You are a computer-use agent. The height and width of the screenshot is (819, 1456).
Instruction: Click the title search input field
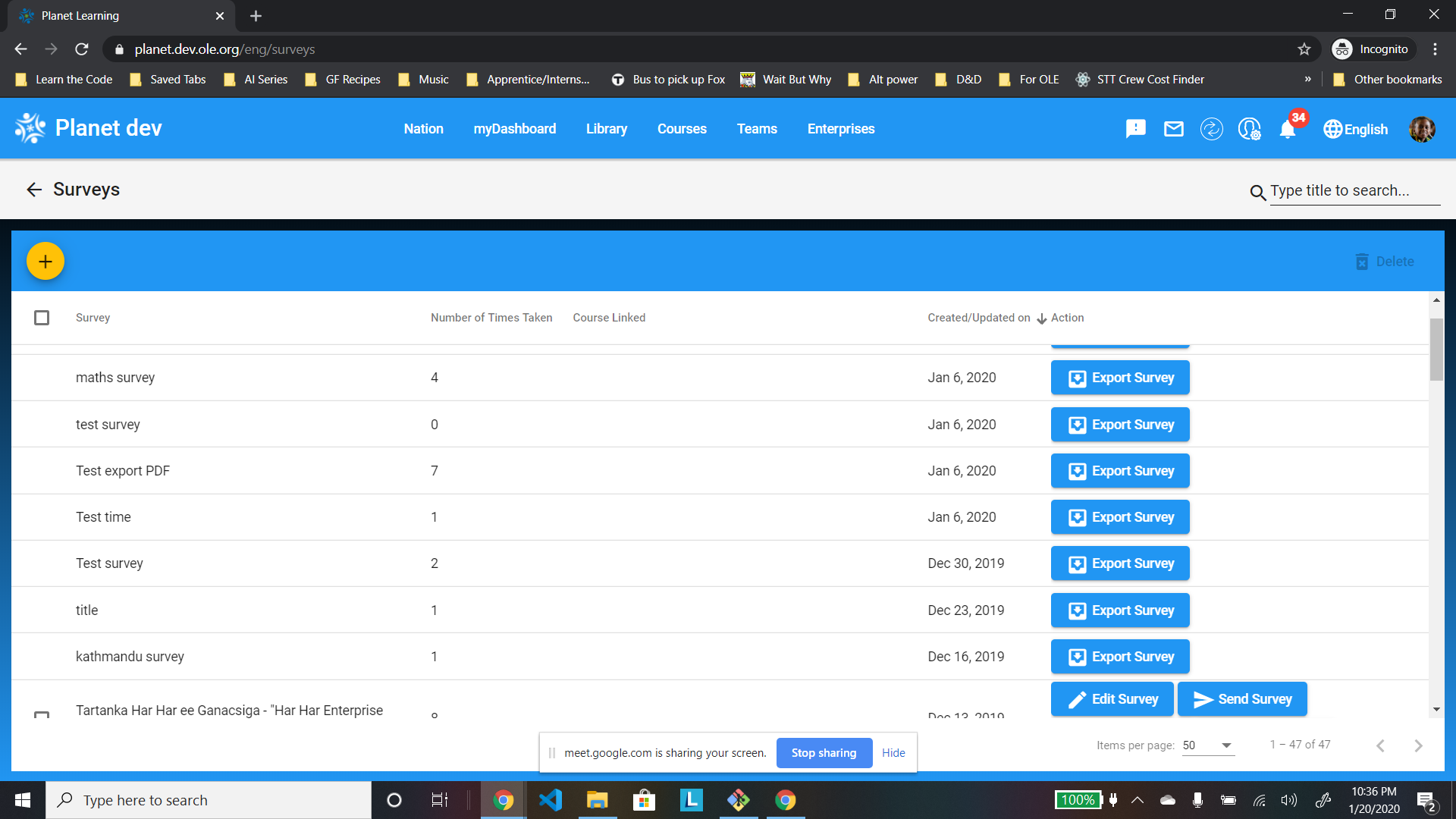tap(1355, 191)
